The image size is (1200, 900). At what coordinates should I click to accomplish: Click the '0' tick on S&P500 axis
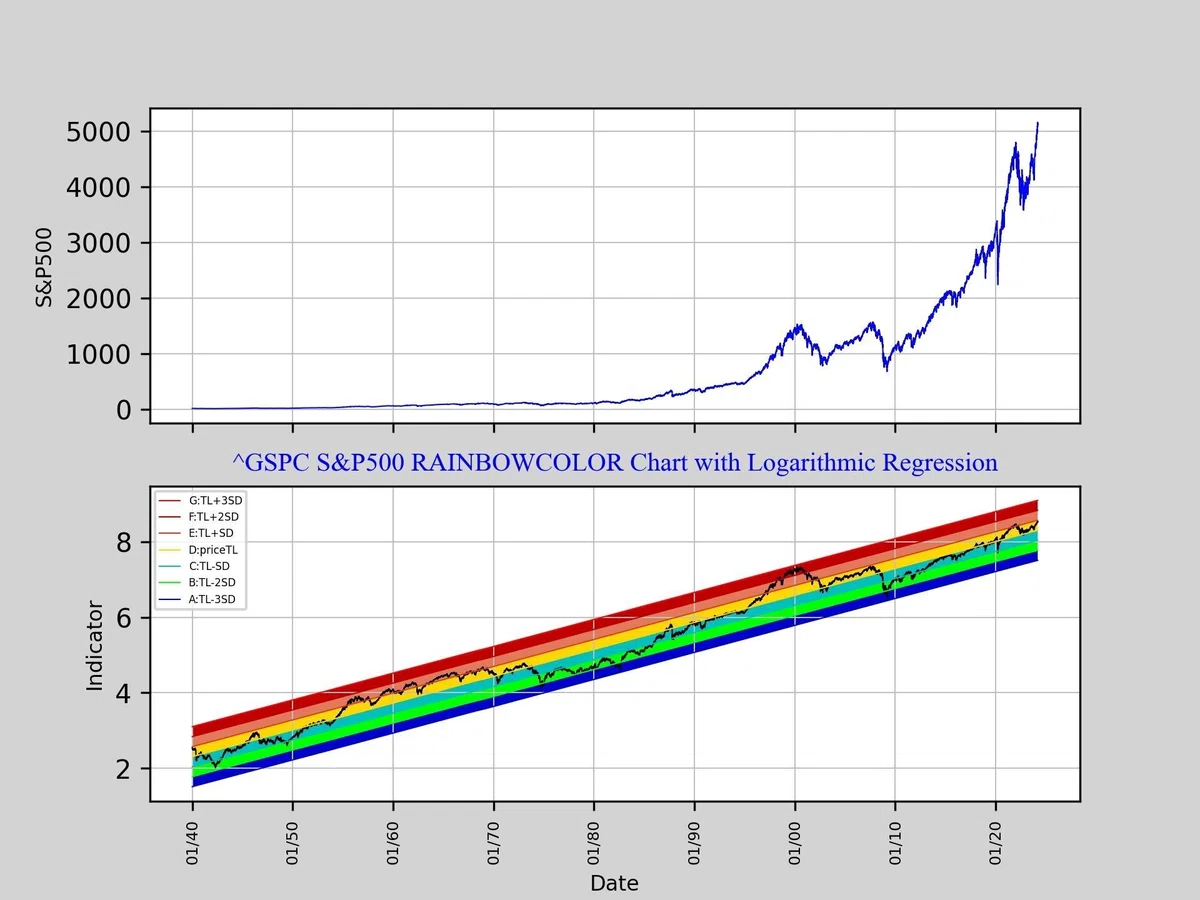coord(125,410)
